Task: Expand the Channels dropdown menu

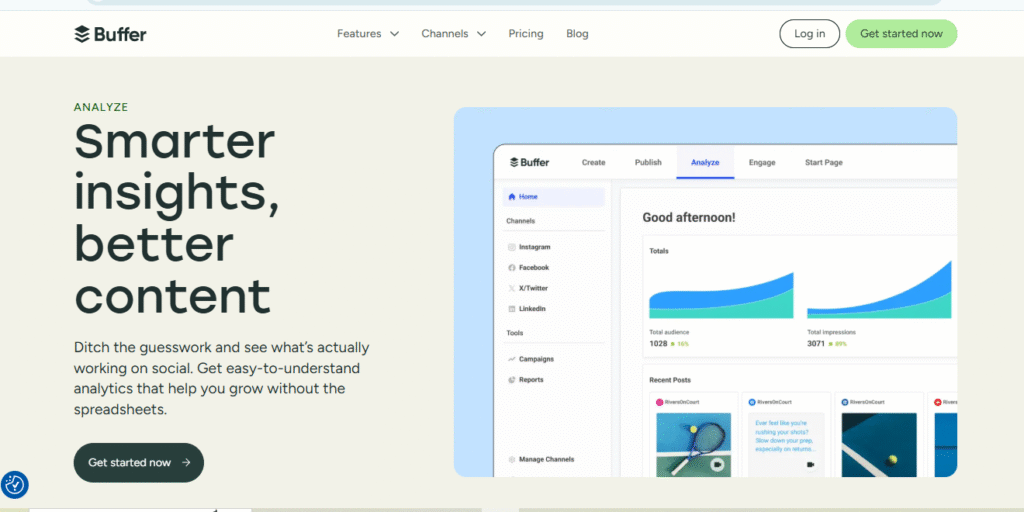Action: (x=453, y=34)
